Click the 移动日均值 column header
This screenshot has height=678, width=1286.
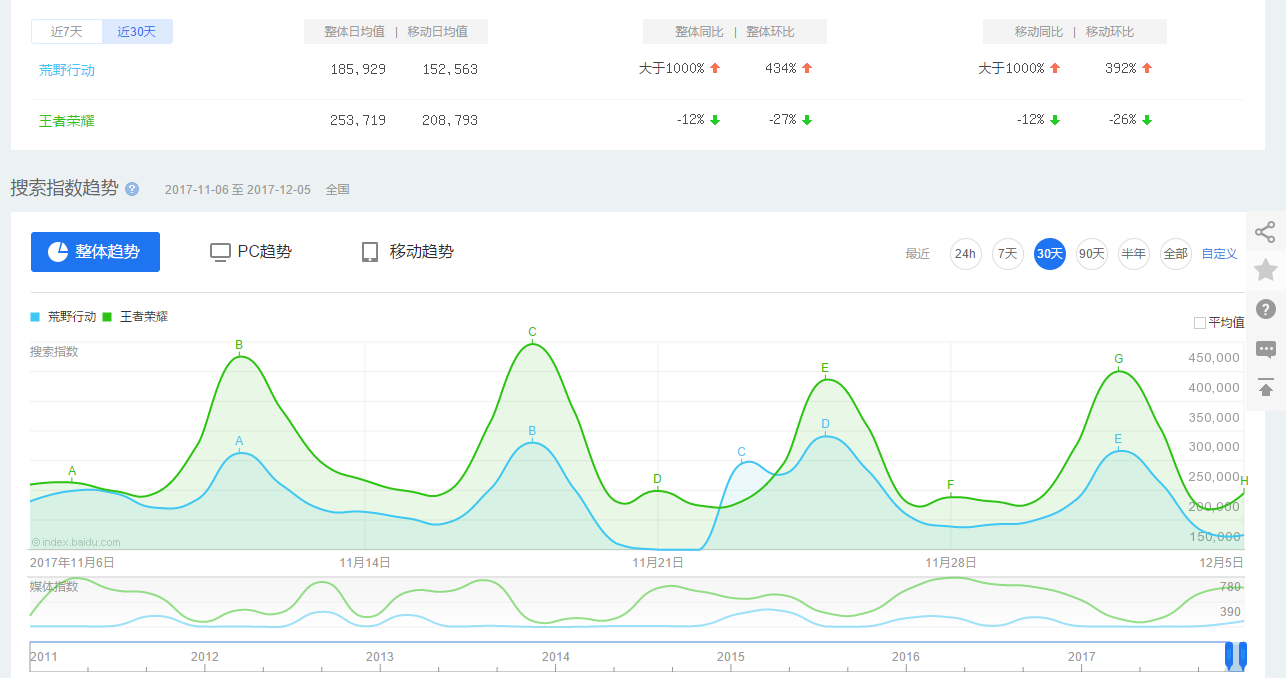click(438, 32)
